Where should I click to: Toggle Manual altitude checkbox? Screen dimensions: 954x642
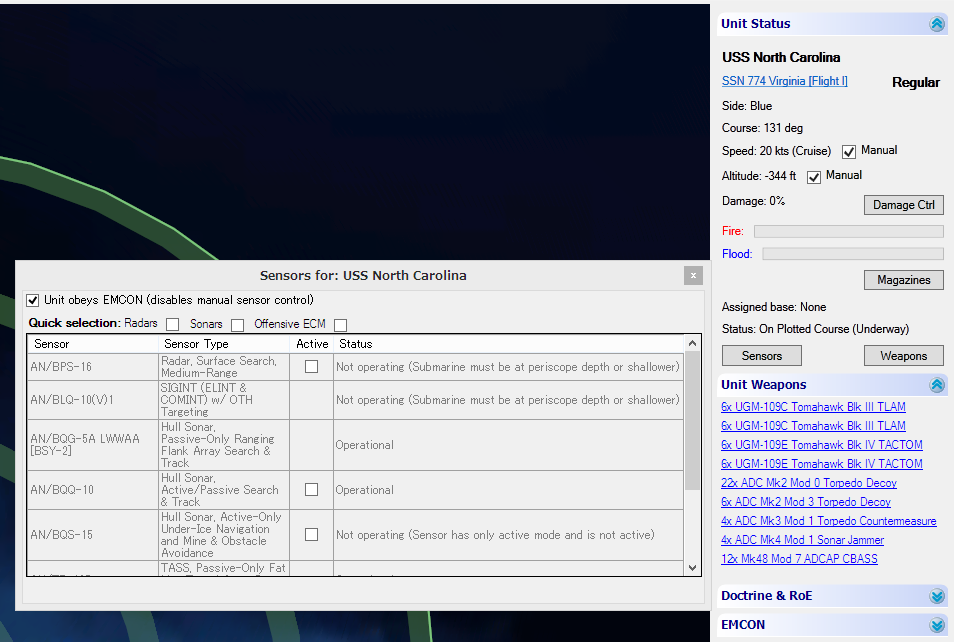814,177
